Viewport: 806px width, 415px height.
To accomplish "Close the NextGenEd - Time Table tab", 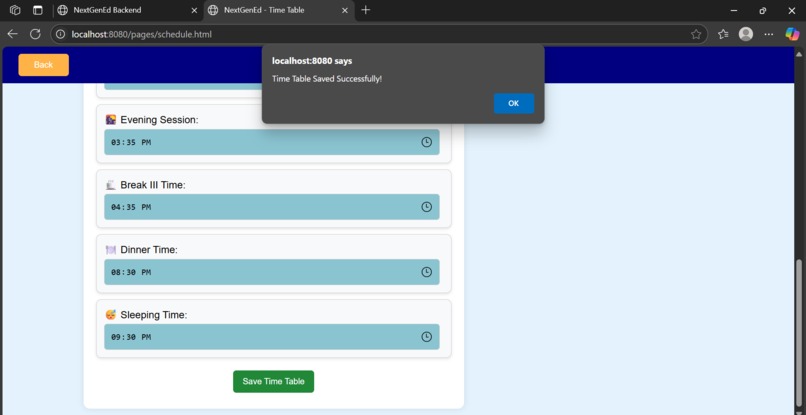I will coord(345,10).
